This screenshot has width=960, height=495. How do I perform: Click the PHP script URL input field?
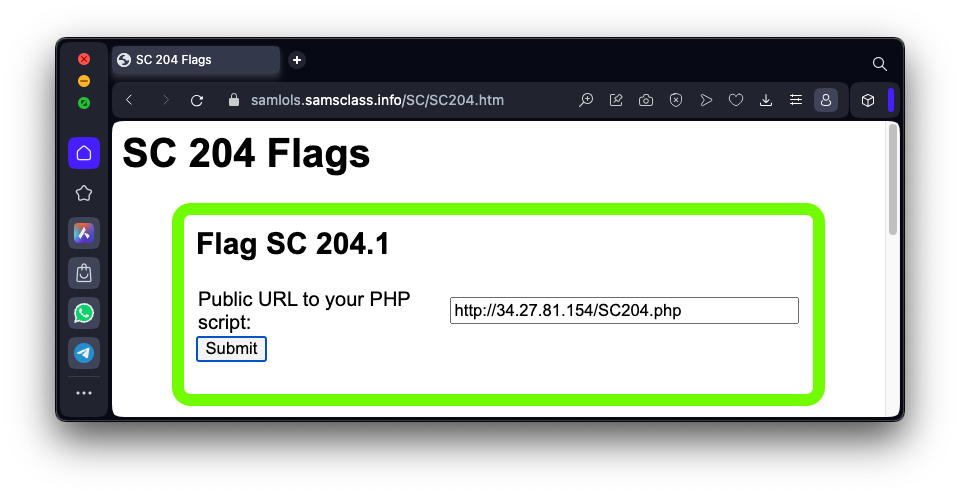[x=624, y=311]
